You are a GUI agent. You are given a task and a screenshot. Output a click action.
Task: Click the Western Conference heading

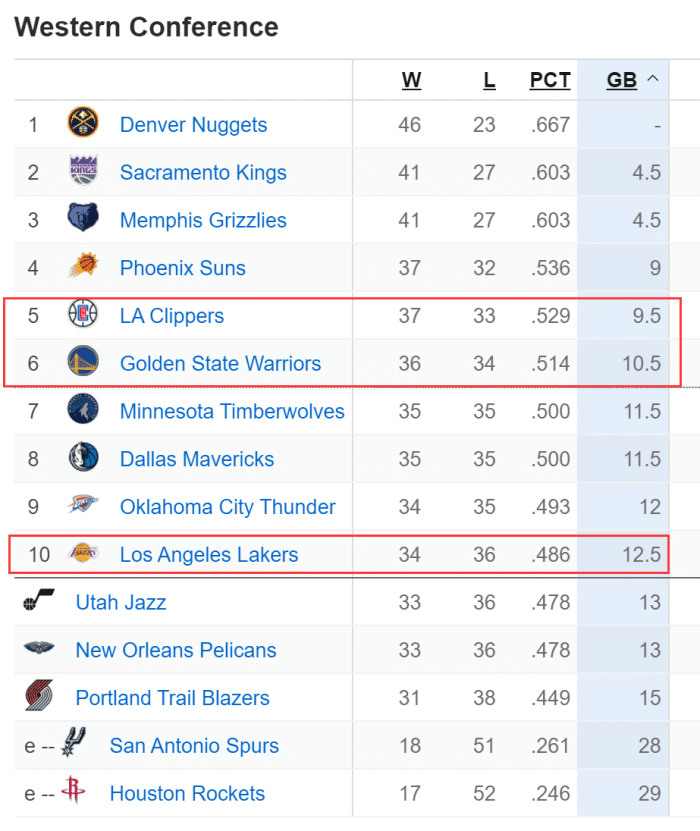[146, 27]
